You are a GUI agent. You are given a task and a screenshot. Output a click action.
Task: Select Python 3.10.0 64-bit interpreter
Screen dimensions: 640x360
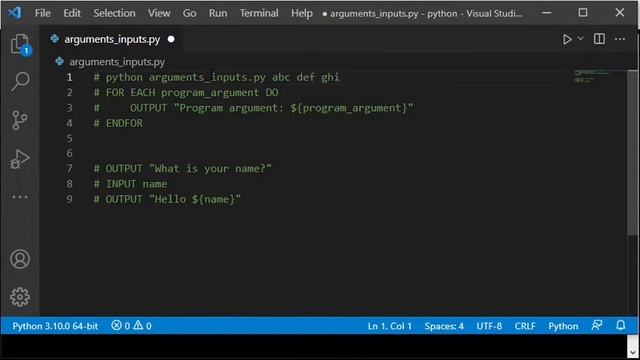pos(55,326)
